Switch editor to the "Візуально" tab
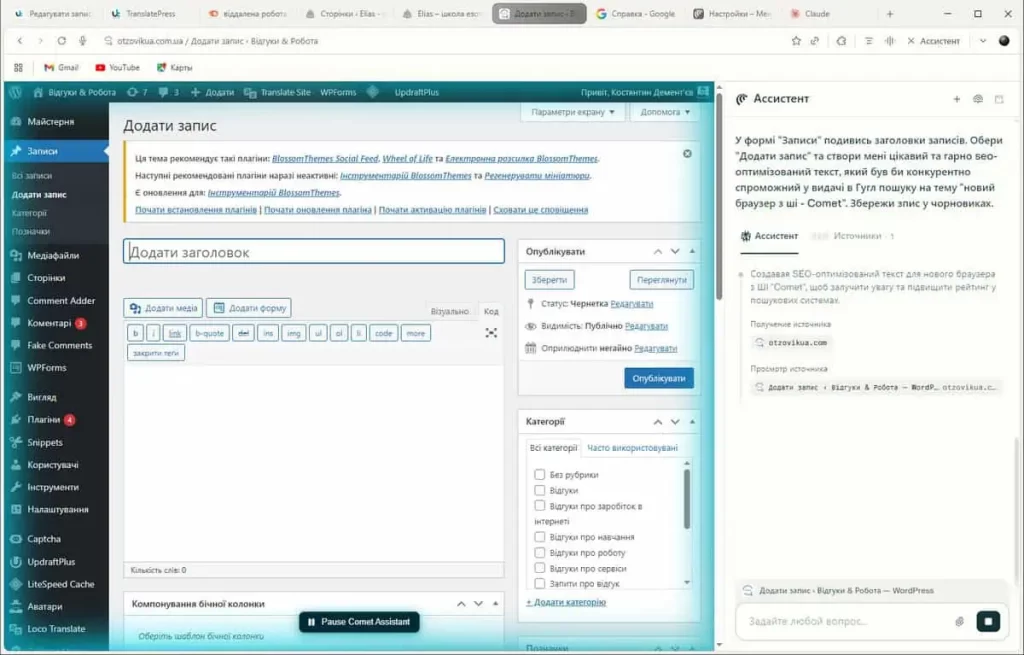 coord(449,311)
